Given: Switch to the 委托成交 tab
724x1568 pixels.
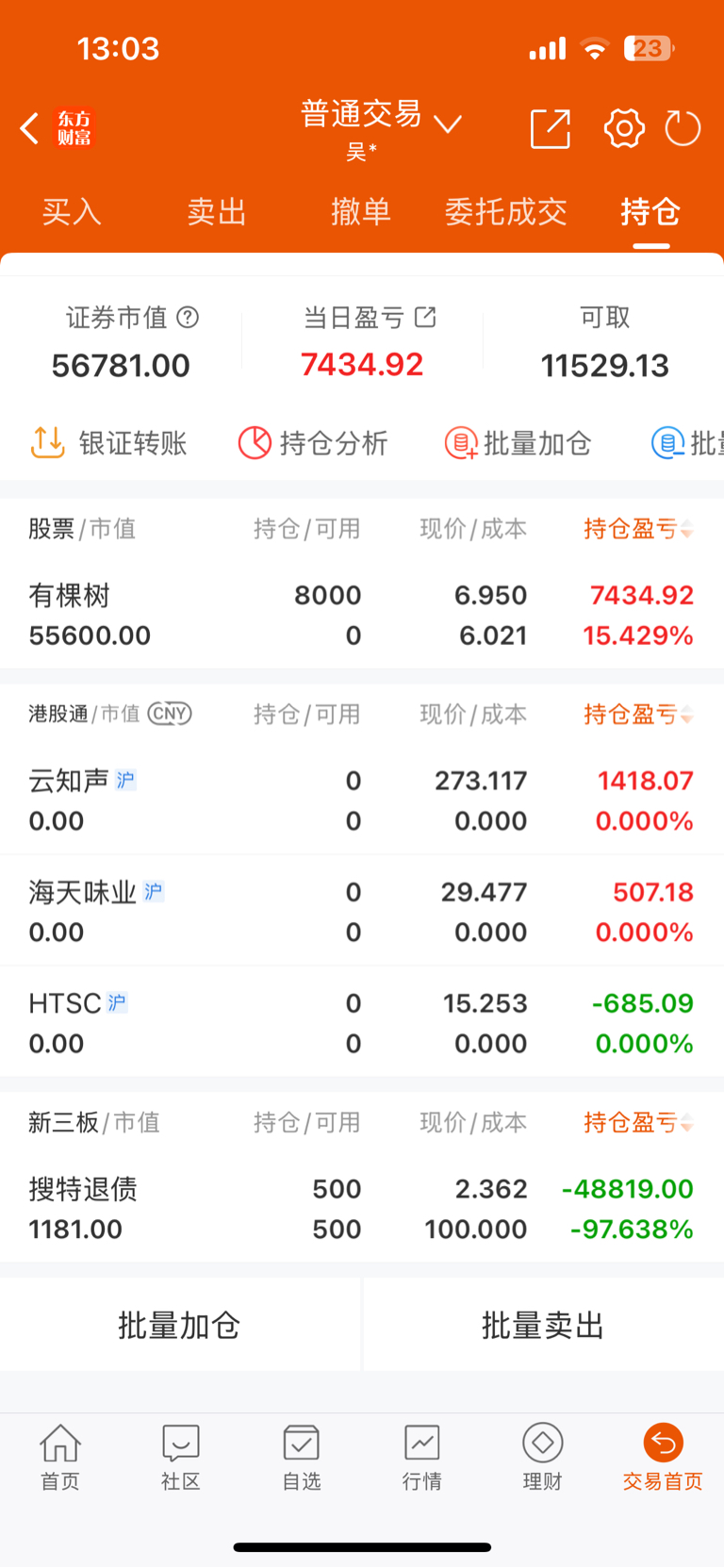Looking at the screenshot, I should [x=506, y=211].
